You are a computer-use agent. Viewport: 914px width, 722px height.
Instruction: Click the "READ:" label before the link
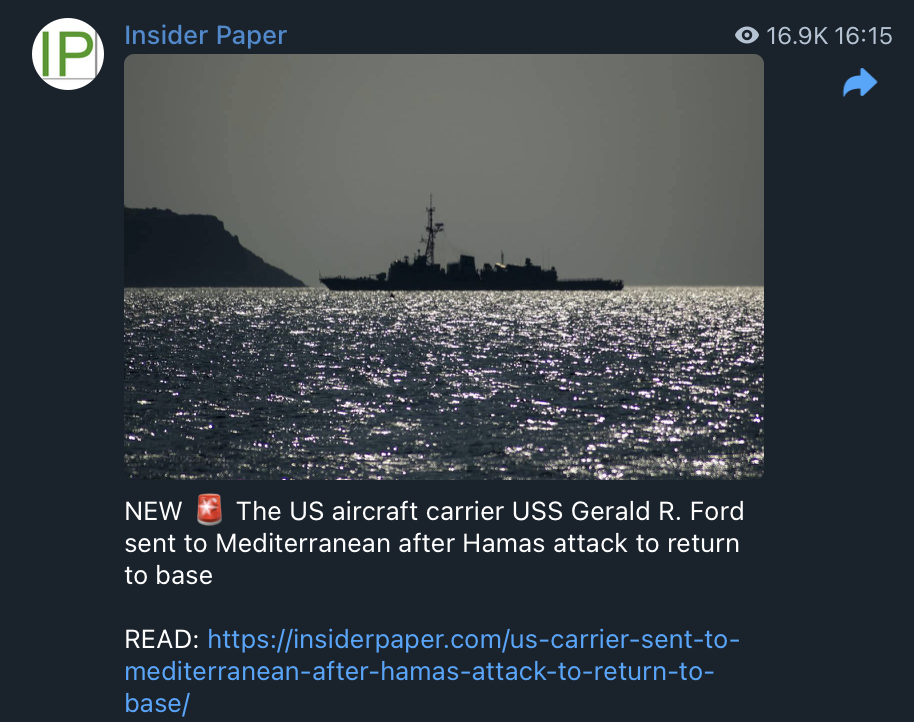click(162, 639)
